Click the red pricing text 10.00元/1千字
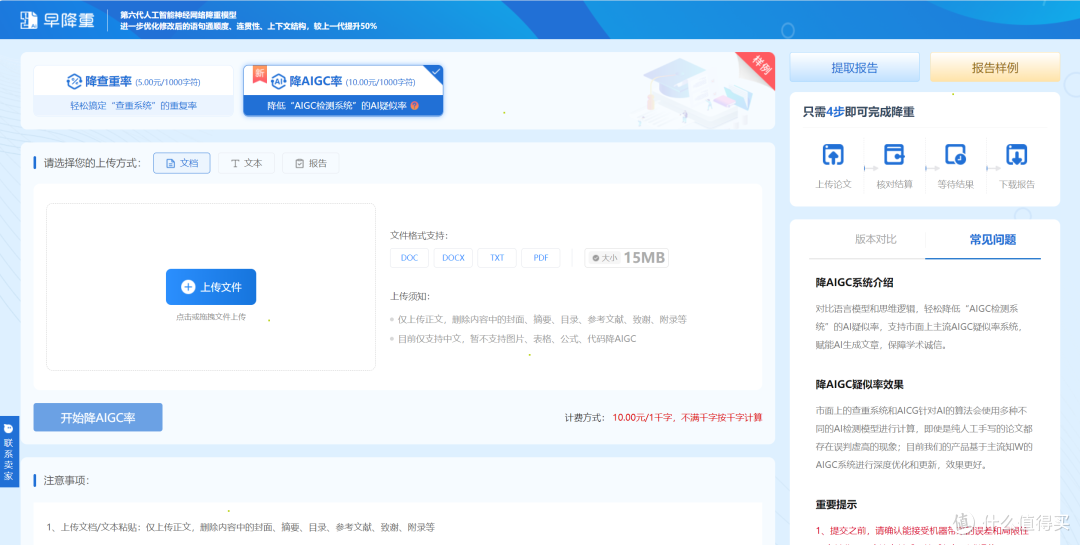 point(643,418)
